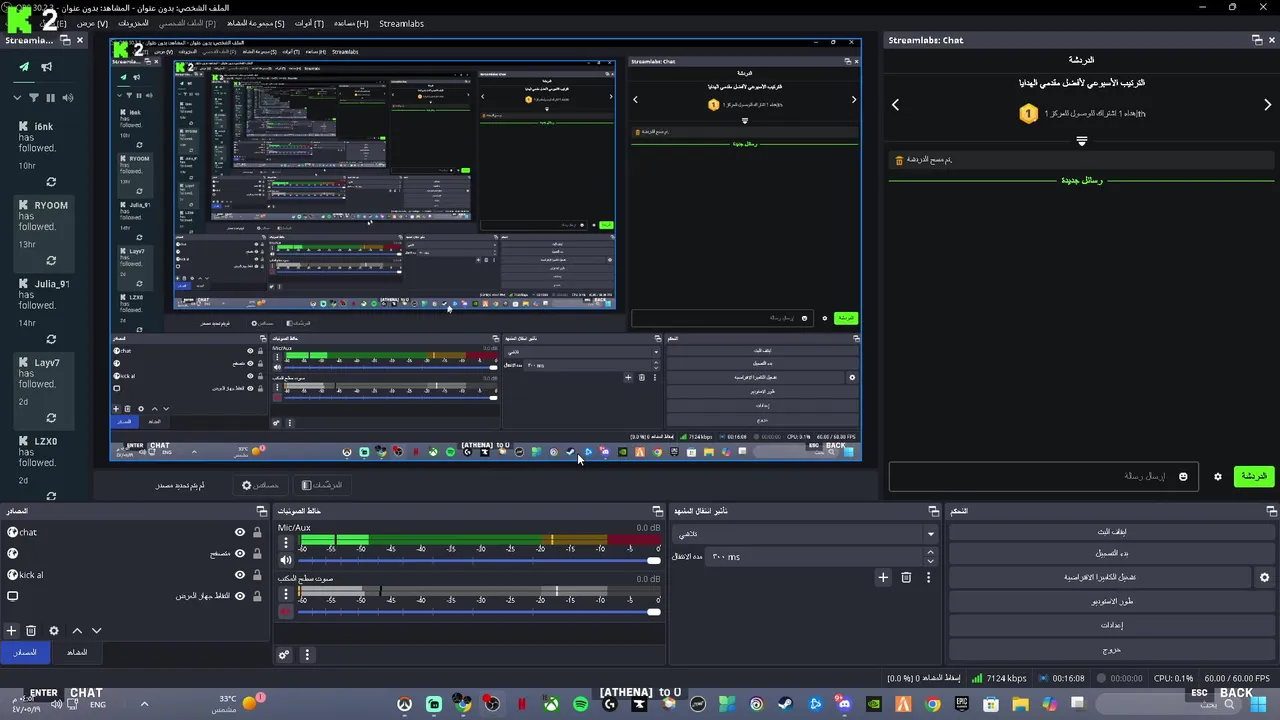Open the scene transition type dropdown

[805, 533]
